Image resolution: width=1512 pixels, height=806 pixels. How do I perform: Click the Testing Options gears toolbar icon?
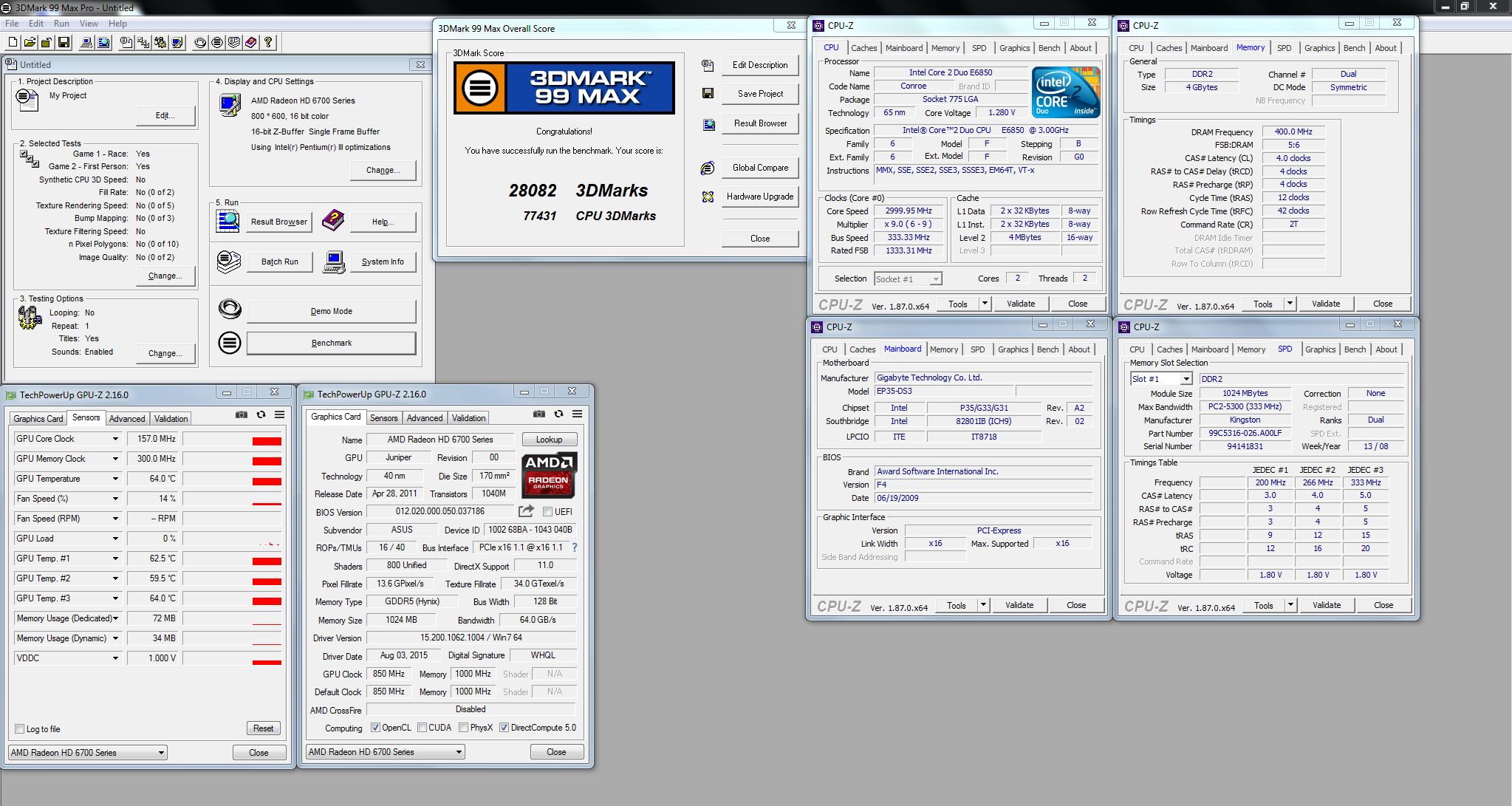pyautogui.click(x=160, y=42)
